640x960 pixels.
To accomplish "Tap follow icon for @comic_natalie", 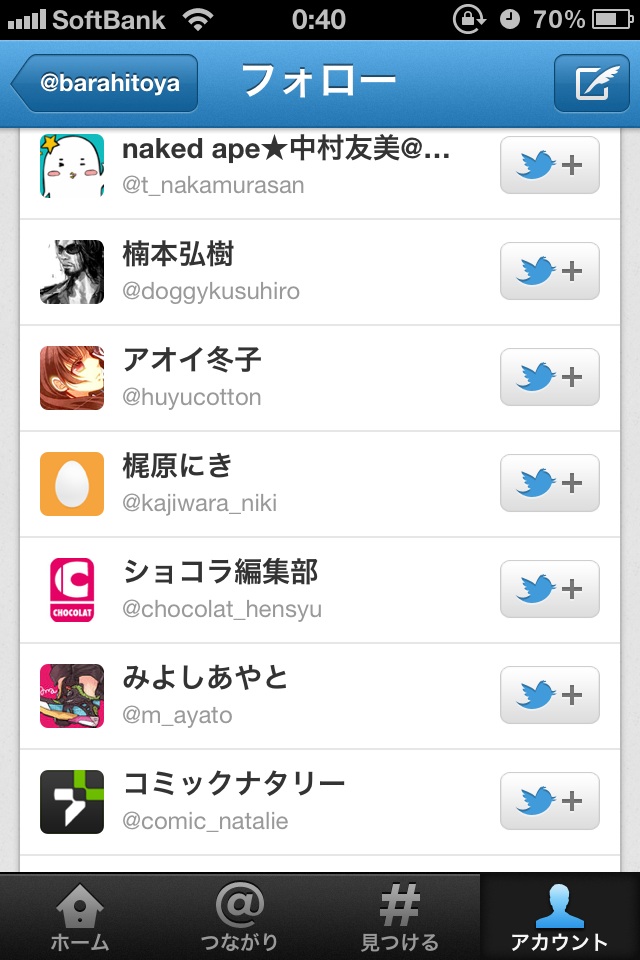I will pyautogui.click(x=549, y=801).
